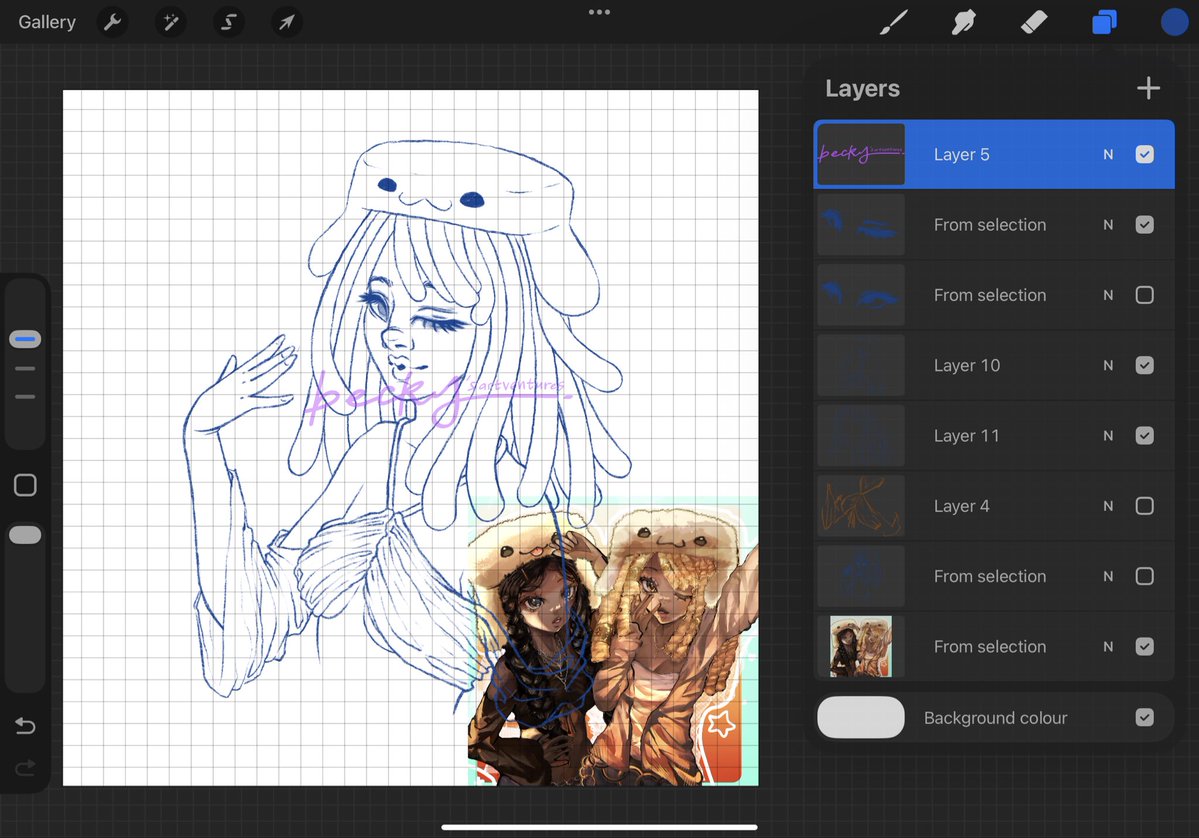Screen dimensions: 1199x838
Task: Select the Smudge finger tool
Action: pyautogui.click(x=963, y=22)
